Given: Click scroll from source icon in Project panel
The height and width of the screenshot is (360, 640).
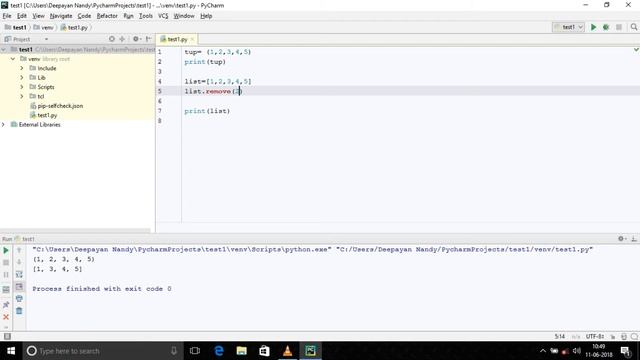Looking at the screenshot, I should pos(112,39).
